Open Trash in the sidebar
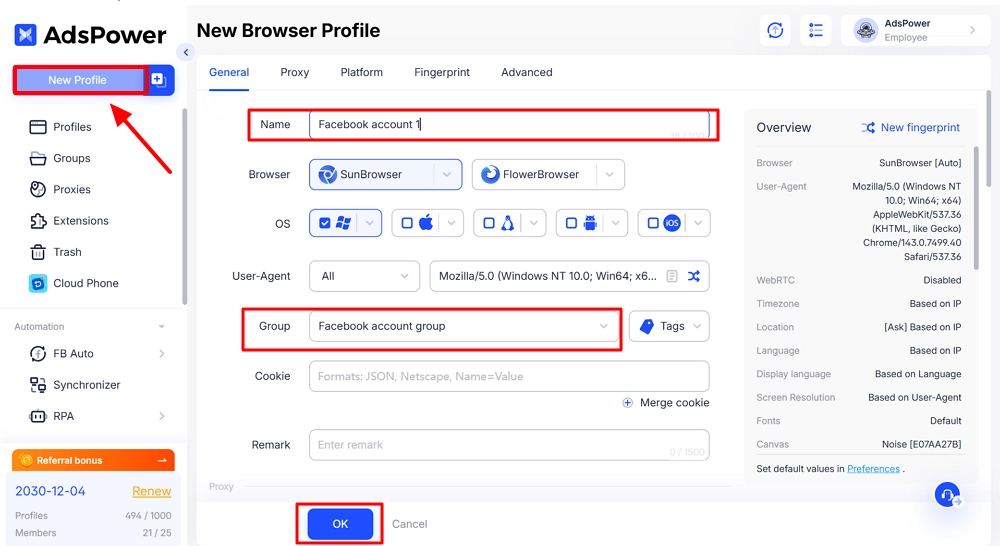The width and height of the screenshot is (1000, 546). 55,252
